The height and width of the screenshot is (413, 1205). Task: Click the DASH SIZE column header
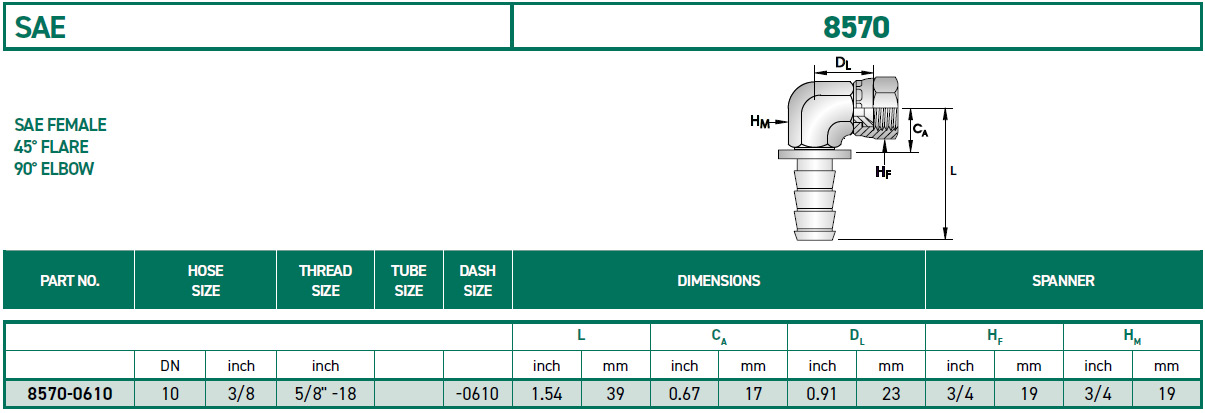point(478,281)
